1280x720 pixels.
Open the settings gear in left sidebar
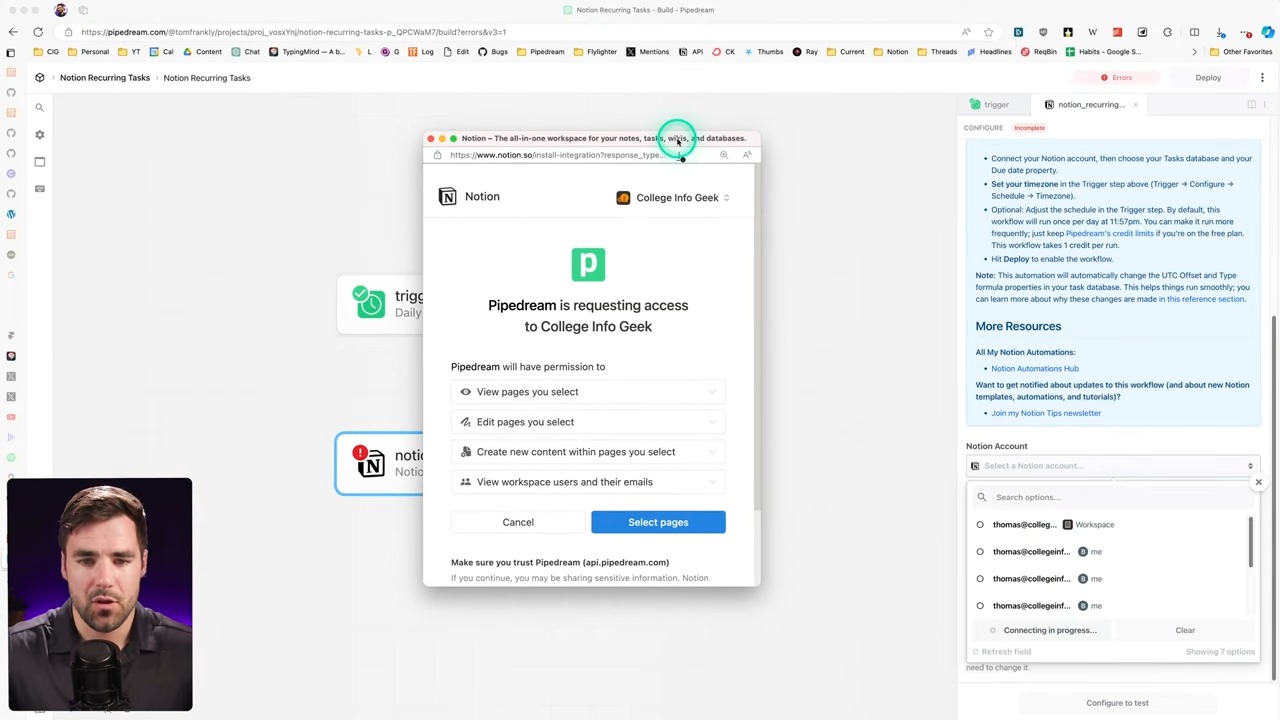[x=40, y=135]
